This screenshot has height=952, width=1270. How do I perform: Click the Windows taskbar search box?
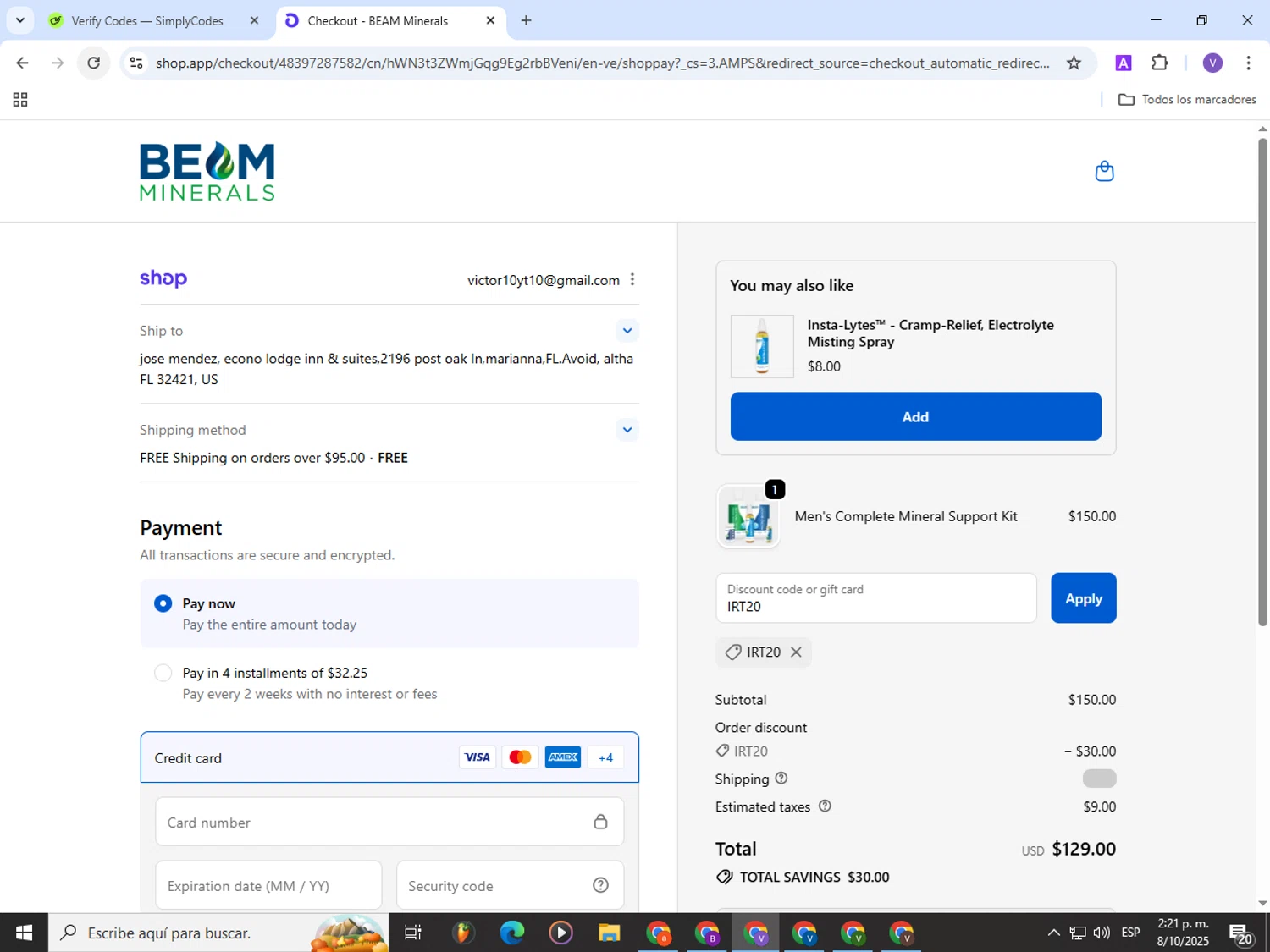(218, 933)
